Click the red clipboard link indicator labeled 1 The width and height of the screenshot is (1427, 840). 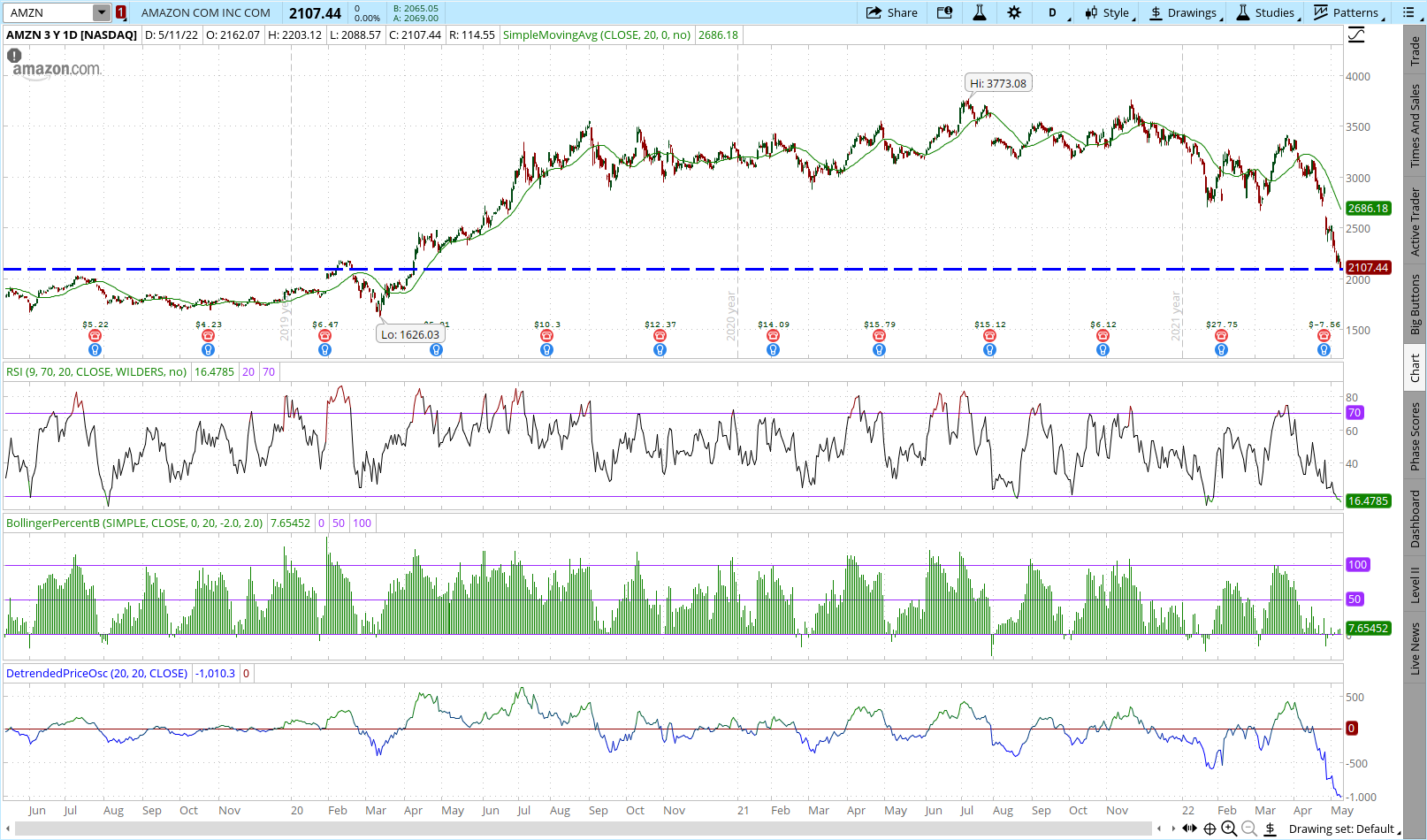pos(121,12)
